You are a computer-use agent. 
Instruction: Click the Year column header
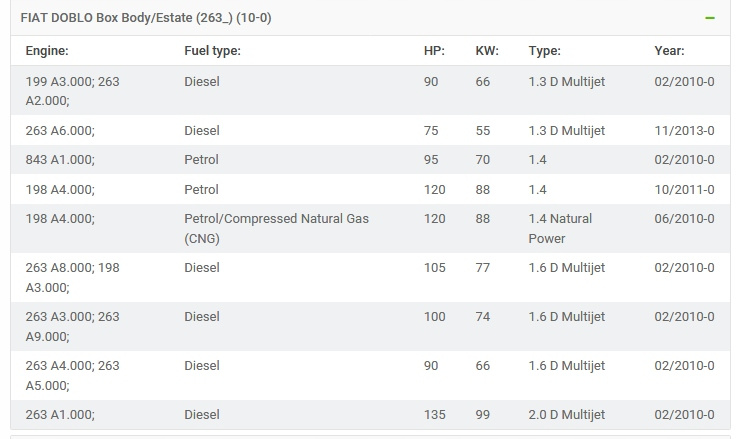(669, 51)
